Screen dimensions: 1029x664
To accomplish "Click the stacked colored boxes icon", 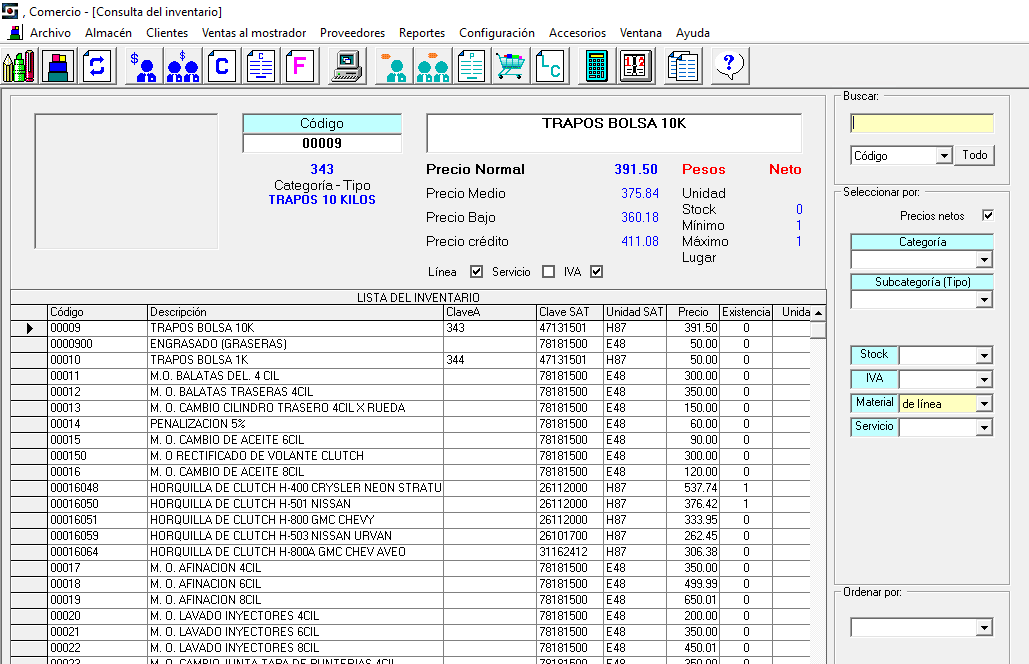I will (59, 67).
